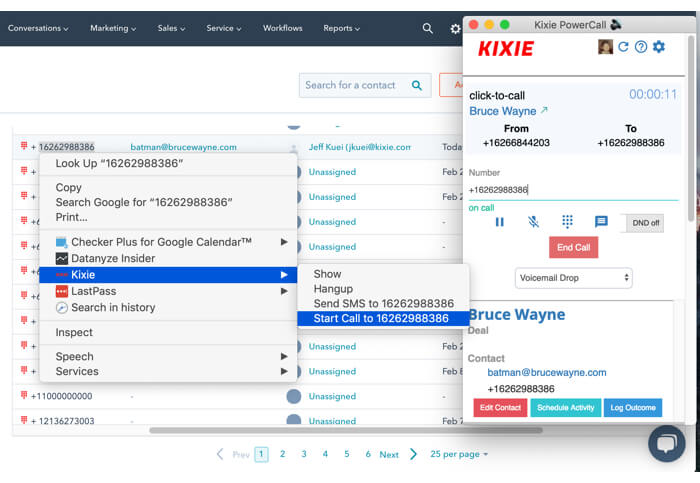Click the Kixie panel vertical scrollbar
700x483 pixels.
(x=691, y=129)
